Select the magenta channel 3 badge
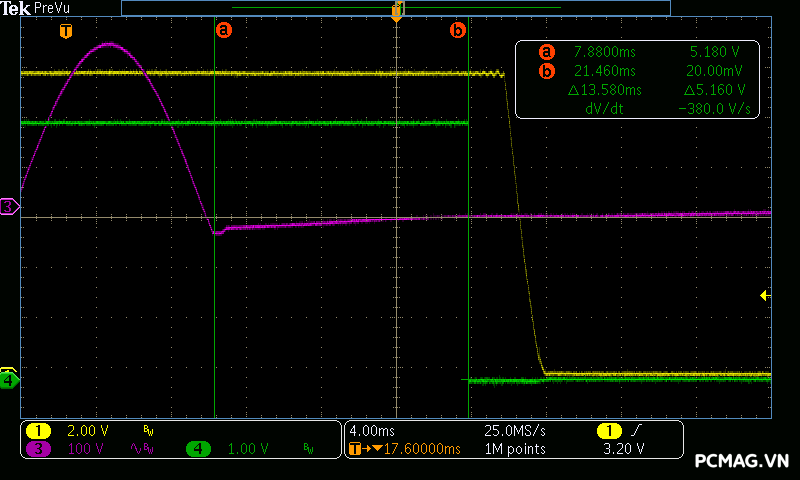 coord(39,449)
